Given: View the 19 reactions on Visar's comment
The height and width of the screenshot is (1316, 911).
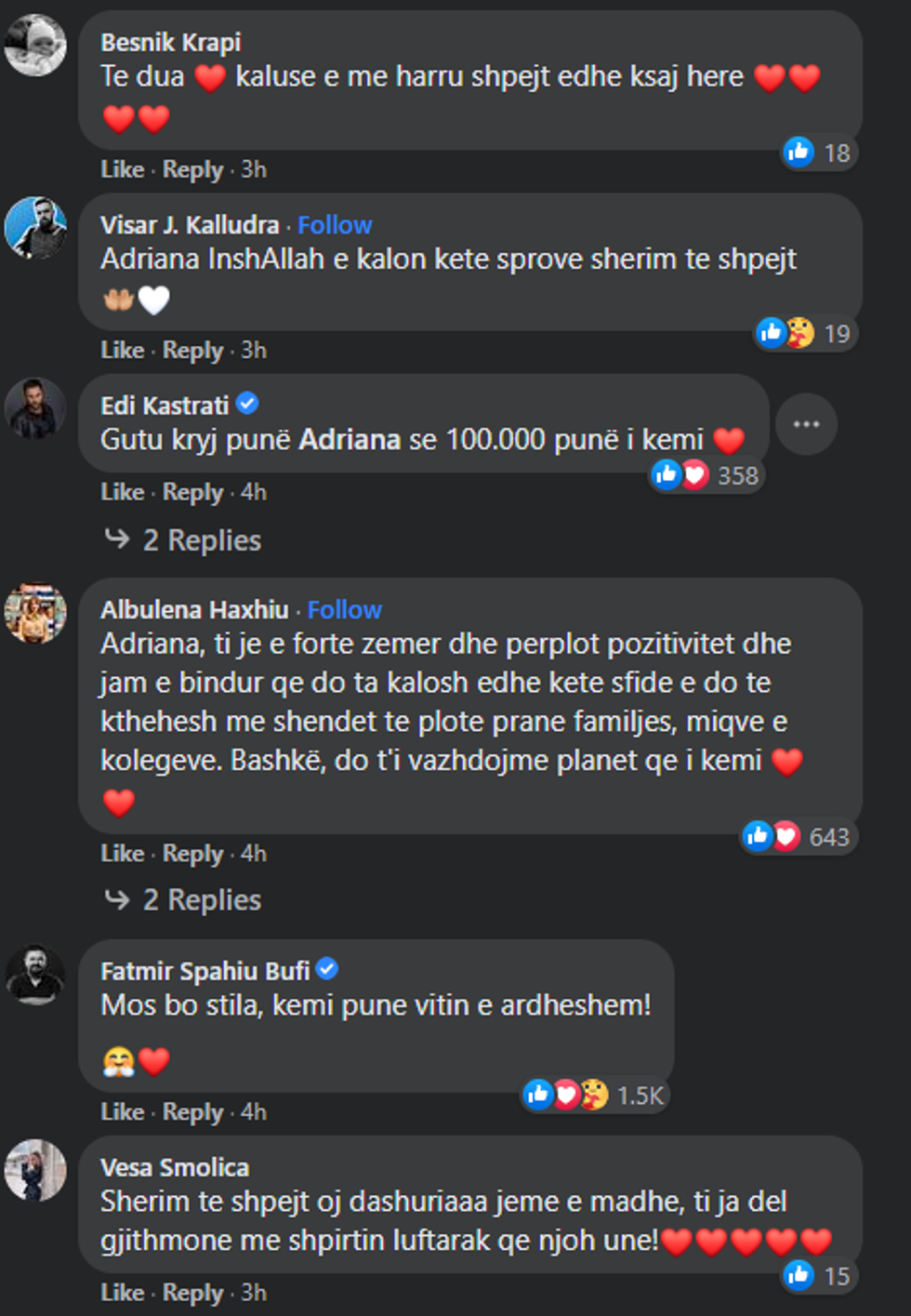Looking at the screenshot, I should (x=805, y=333).
